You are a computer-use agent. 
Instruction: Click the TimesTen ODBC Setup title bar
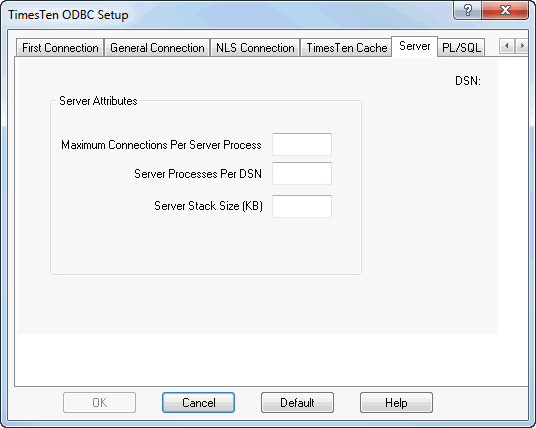68,15
